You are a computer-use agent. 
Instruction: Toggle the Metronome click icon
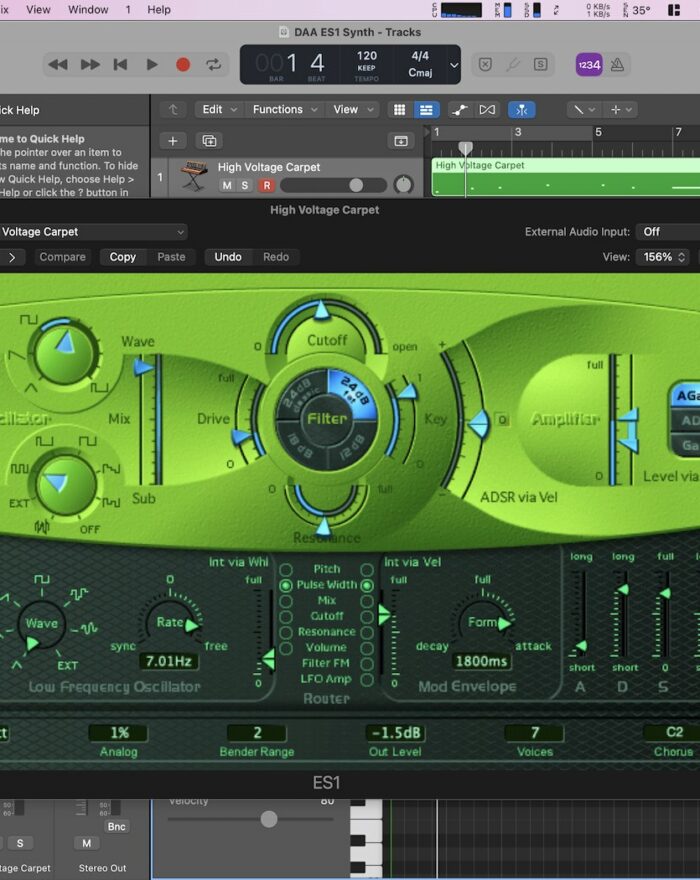coord(617,65)
